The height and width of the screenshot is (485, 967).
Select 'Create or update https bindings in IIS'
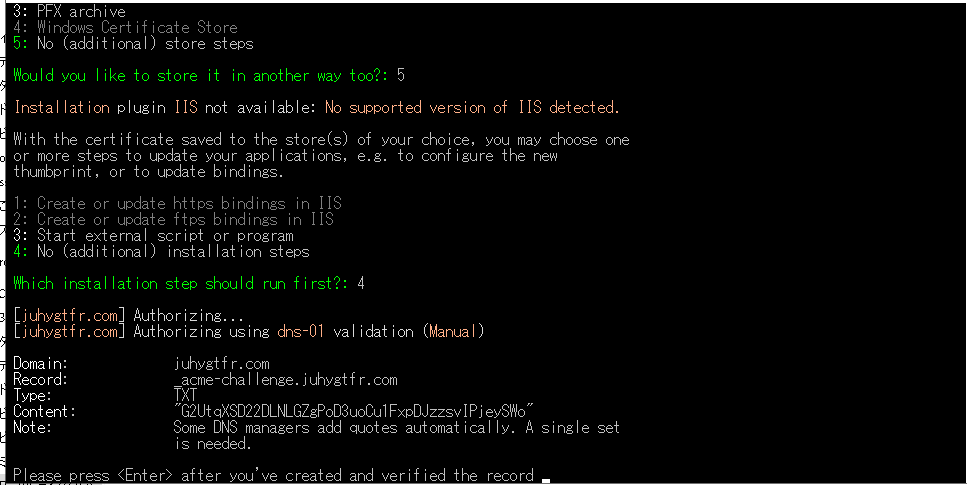(x=189, y=203)
